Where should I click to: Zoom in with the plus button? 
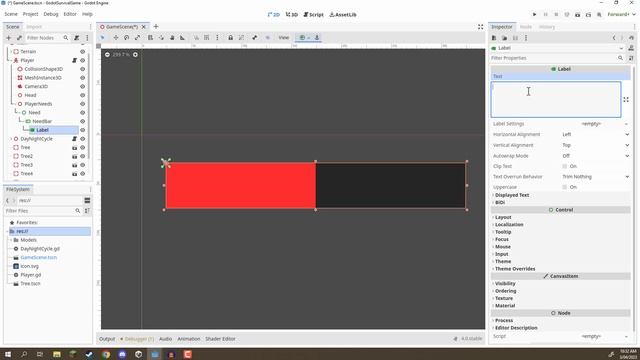tap(135, 55)
